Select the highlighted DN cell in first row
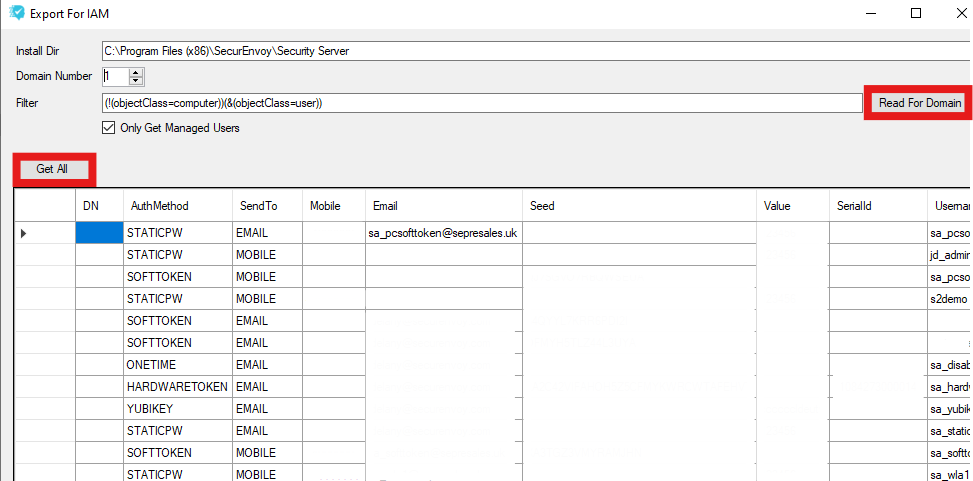Viewport: 973px width, 481px height. [99, 233]
